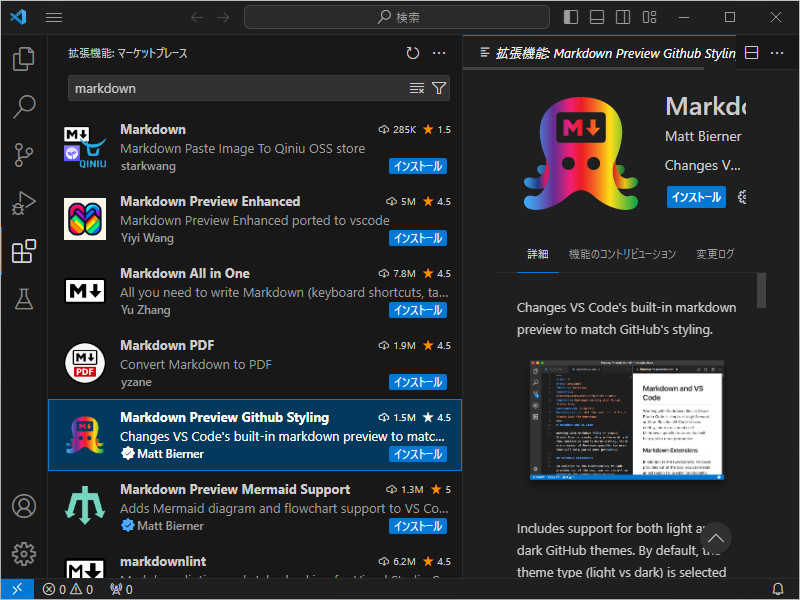The height and width of the screenshot is (600, 800).
Task: Open the Run and Debug view
Action: pos(23,203)
